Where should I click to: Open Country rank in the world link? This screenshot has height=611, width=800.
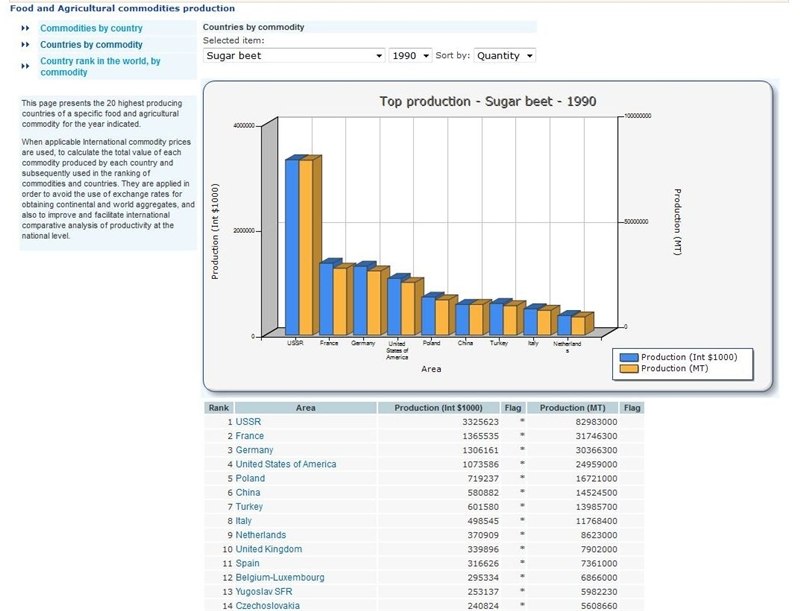[x=100, y=66]
